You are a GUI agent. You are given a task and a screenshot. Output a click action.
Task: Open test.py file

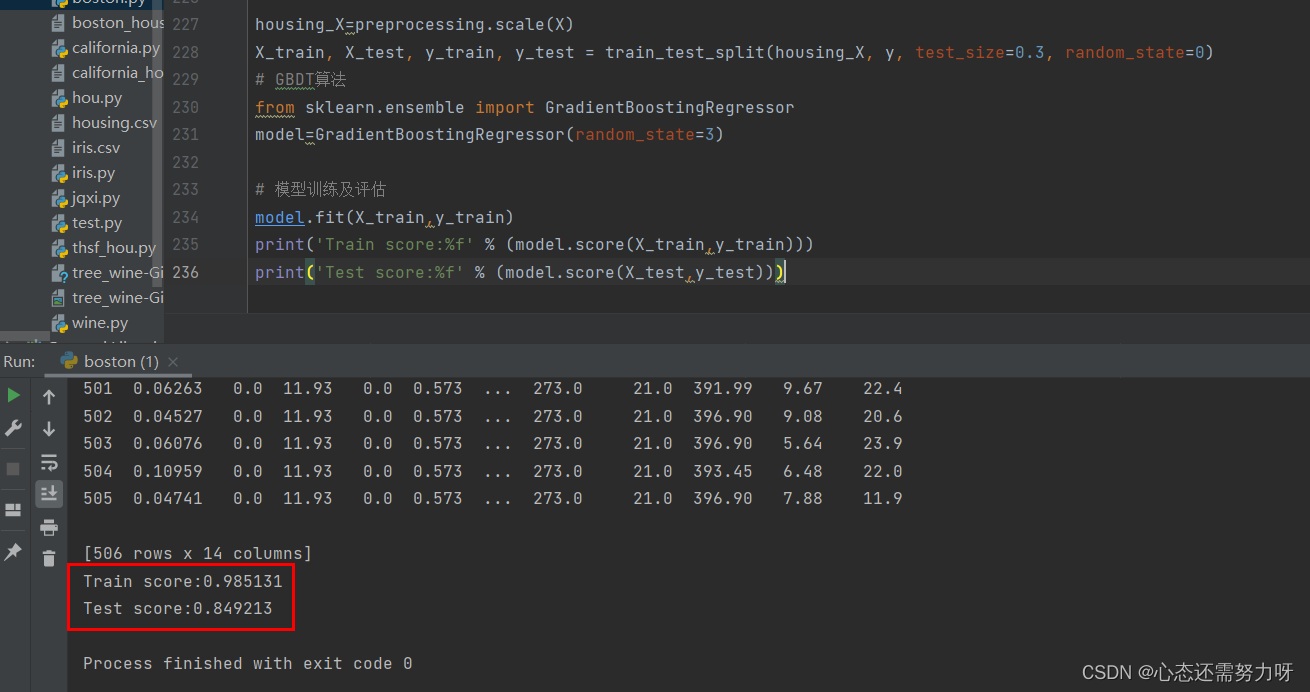(x=97, y=223)
